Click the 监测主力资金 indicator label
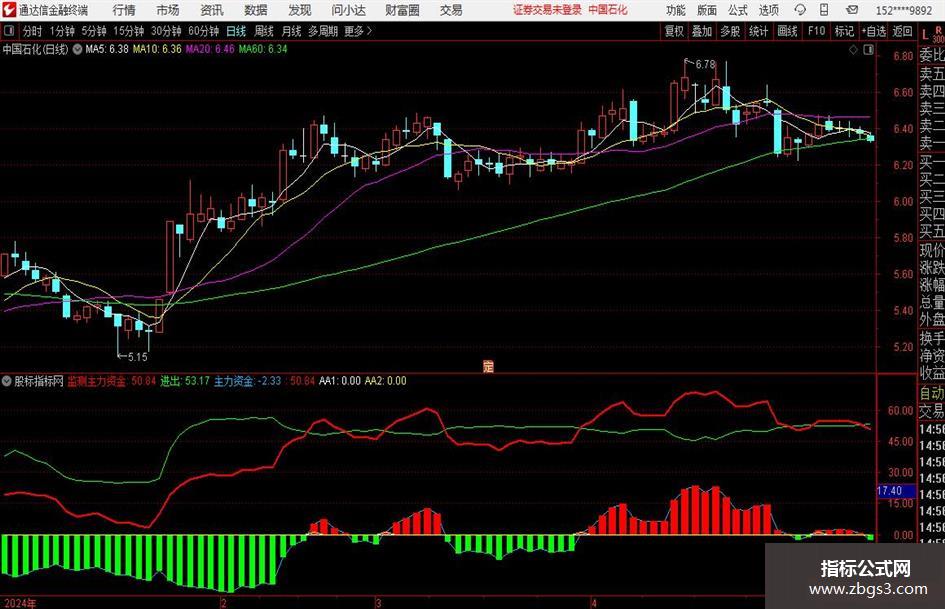 click(x=96, y=381)
